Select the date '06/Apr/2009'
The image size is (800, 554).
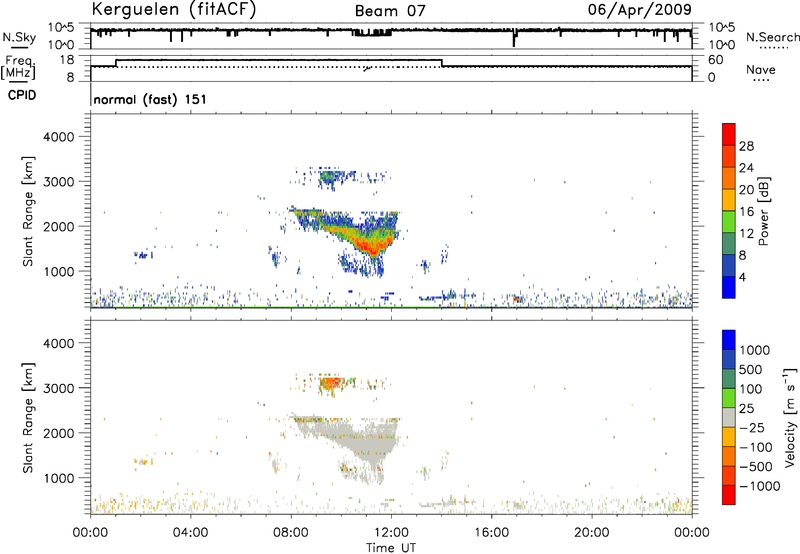[x=640, y=10]
